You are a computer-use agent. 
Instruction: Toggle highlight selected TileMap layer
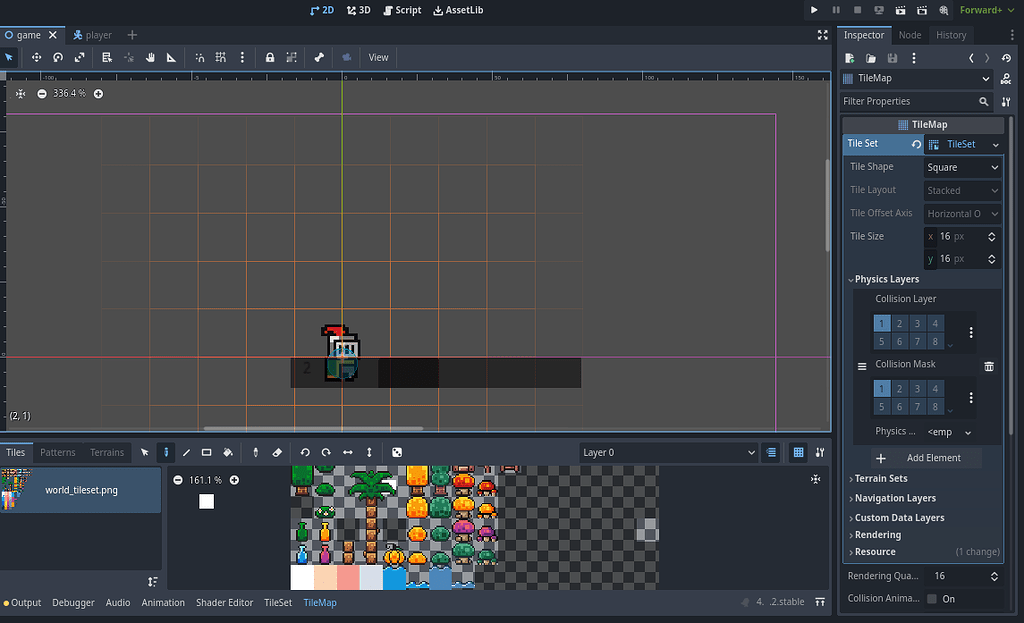click(x=771, y=452)
